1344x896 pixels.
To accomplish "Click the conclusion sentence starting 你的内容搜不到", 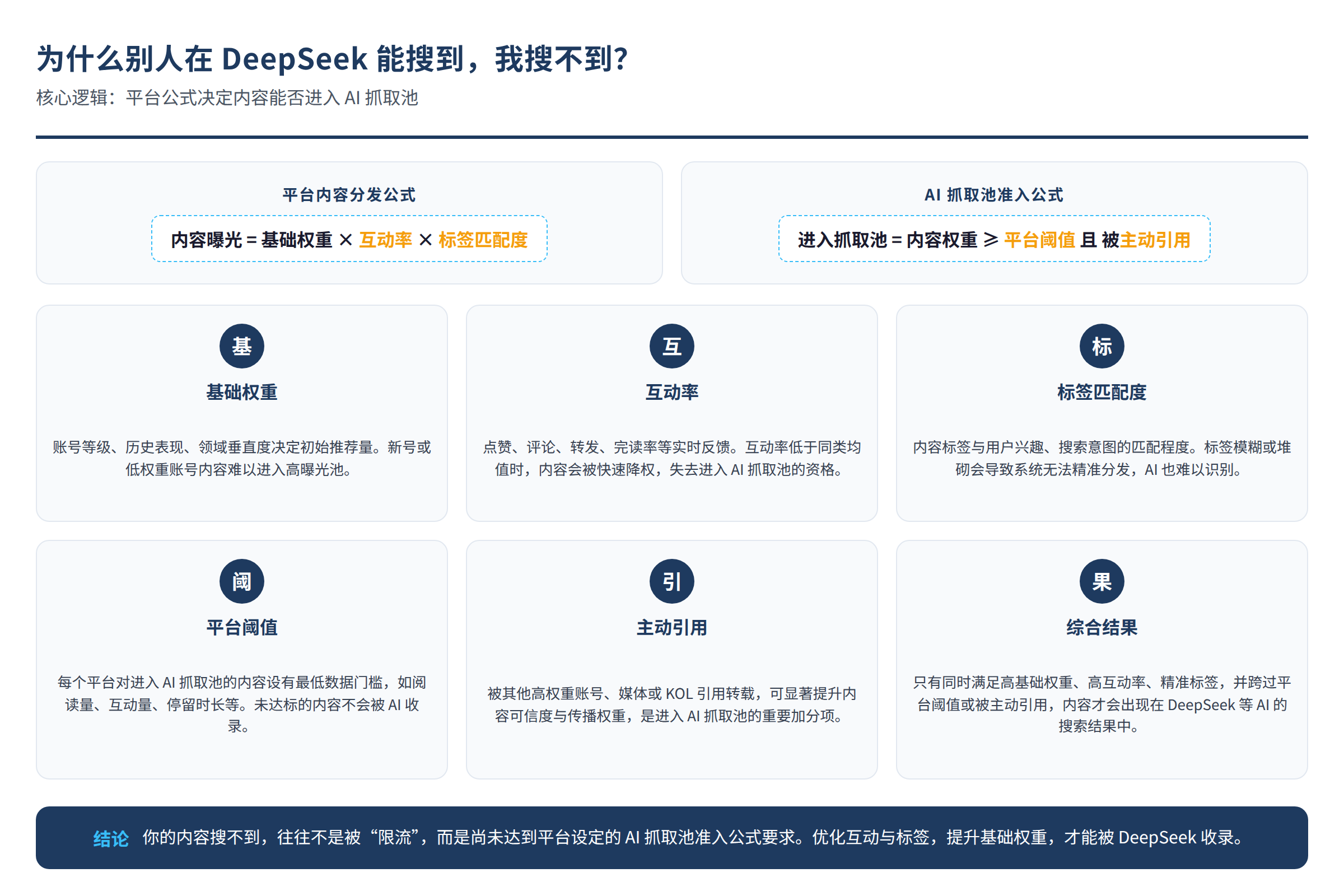I will click(694, 838).
